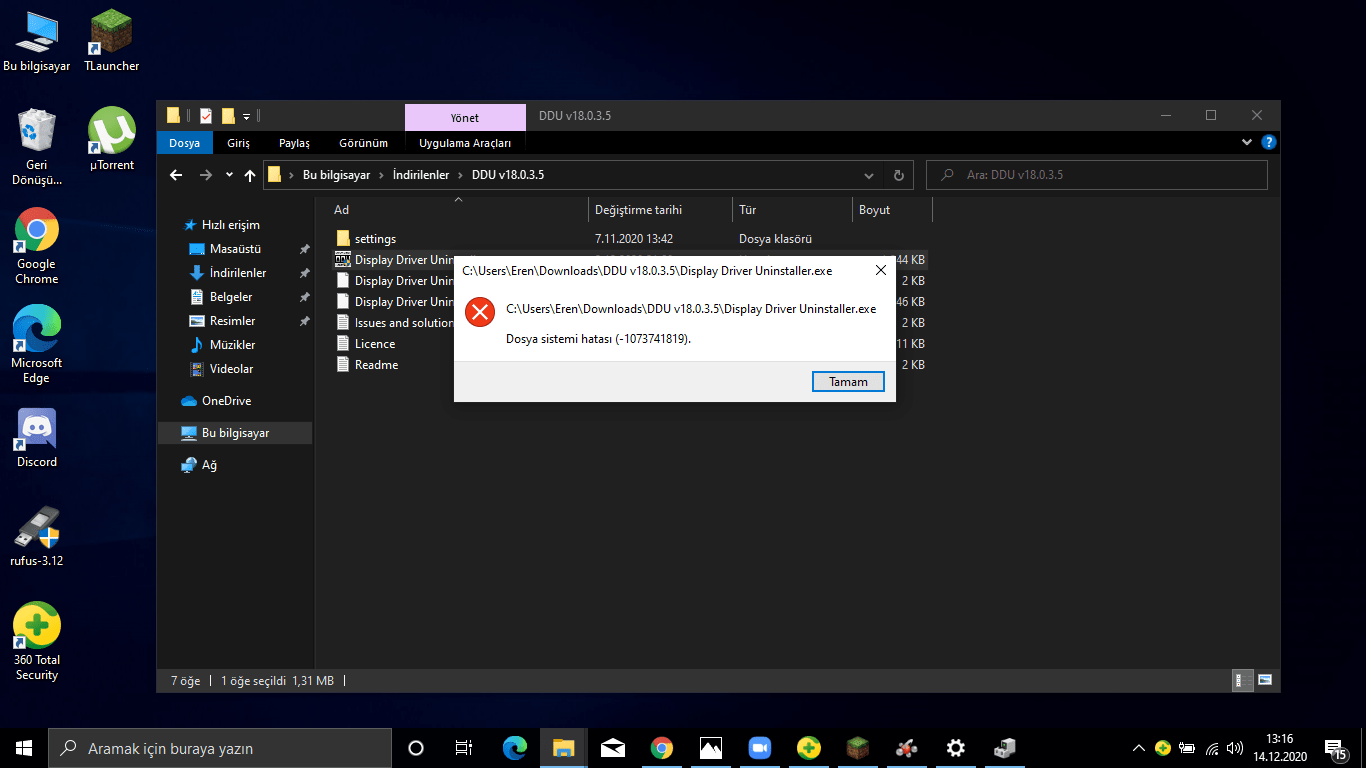Open the Mail app from the taskbar
Viewport: 1366px width, 768px height.
pyautogui.click(x=613, y=748)
